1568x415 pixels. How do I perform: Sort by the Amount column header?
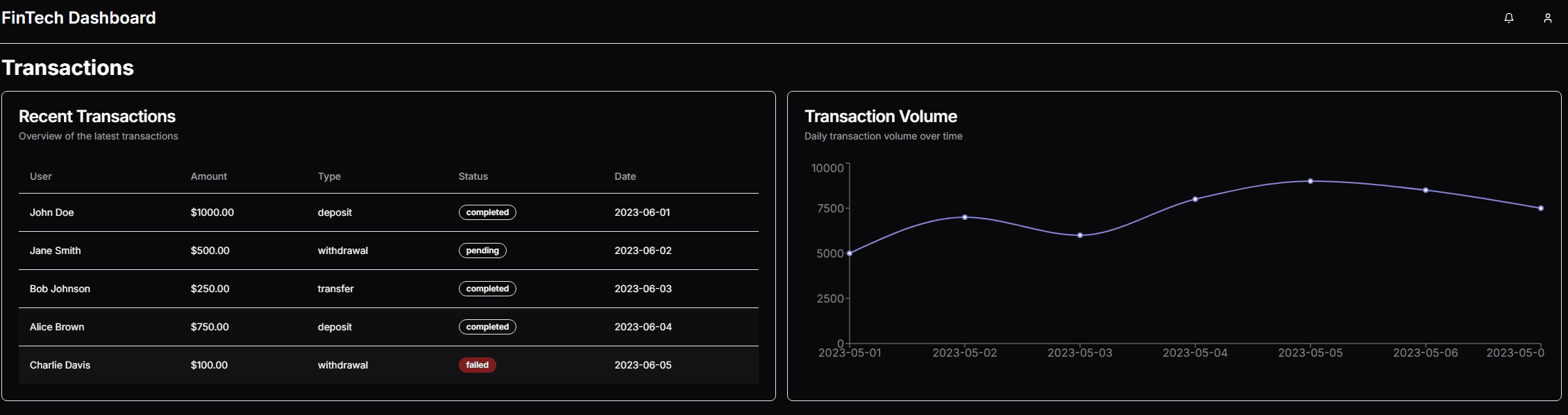click(x=209, y=176)
